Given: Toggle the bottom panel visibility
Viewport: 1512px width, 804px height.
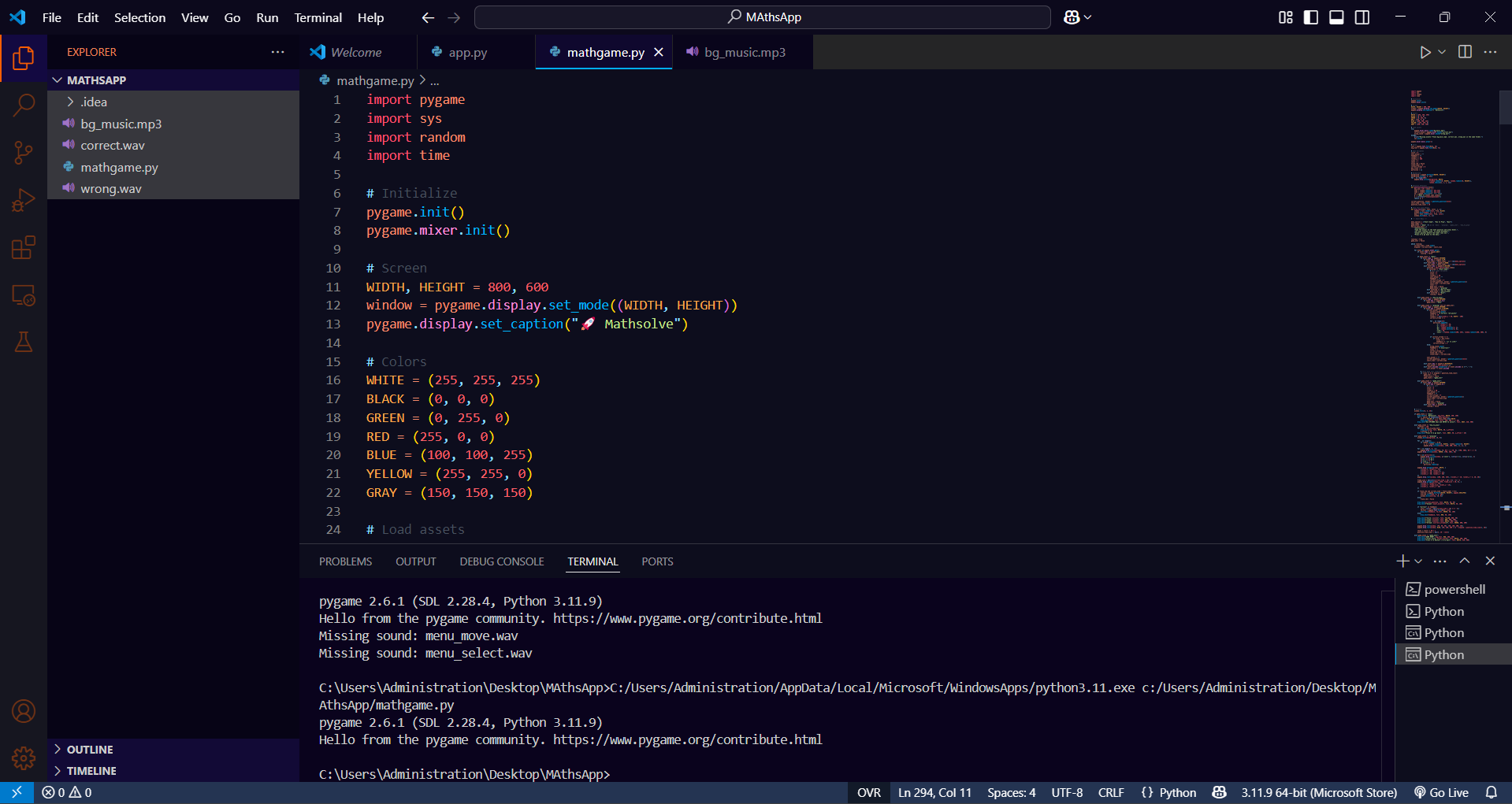Looking at the screenshot, I should click(x=1336, y=17).
